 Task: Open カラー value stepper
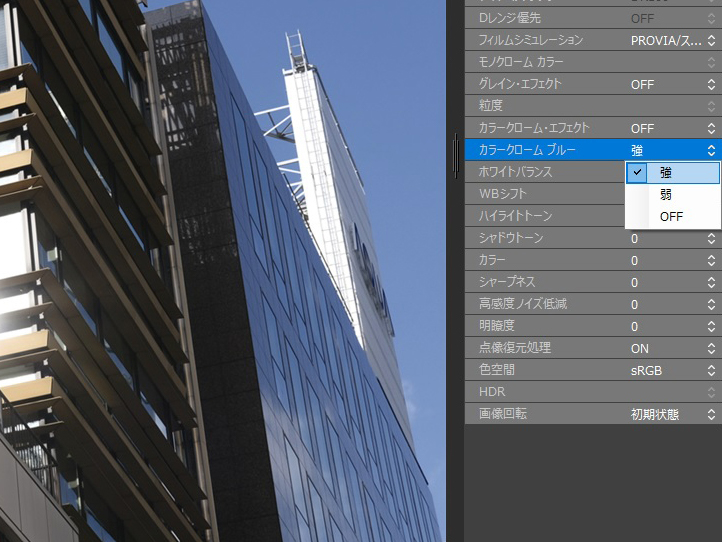711,261
